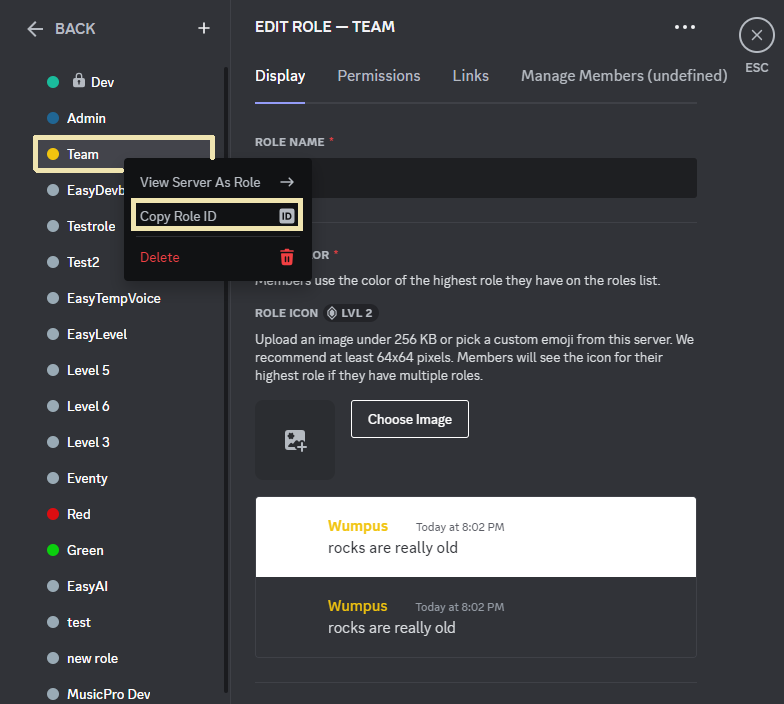The height and width of the screenshot is (704, 784).
Task: Click the lock icon next to Dev
Action: (x=78, y=80)
